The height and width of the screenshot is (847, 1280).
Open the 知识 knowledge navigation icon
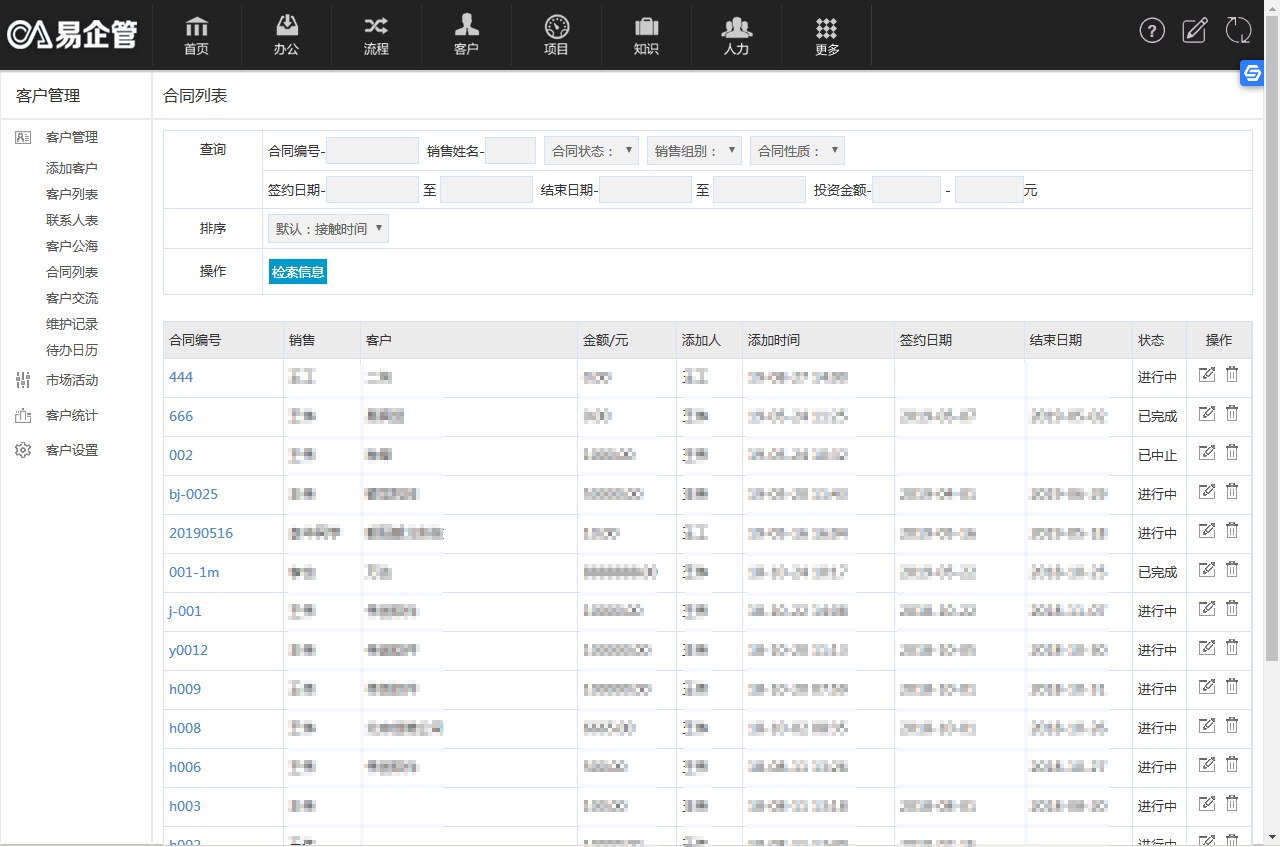[x=646, y=35]
